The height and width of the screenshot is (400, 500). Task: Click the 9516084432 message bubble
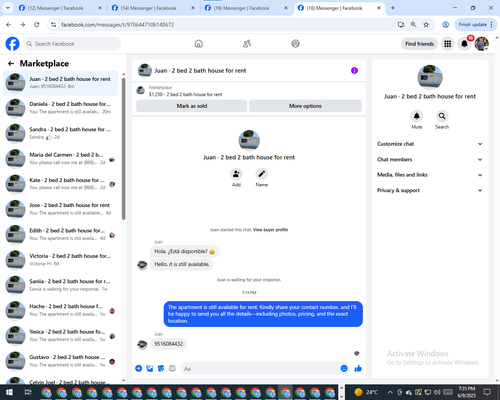point(169,344)
